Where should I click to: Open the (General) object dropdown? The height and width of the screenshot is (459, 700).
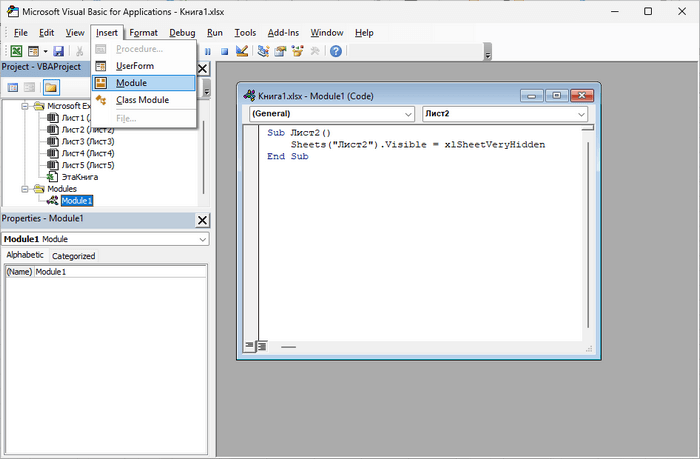point(330,114)
